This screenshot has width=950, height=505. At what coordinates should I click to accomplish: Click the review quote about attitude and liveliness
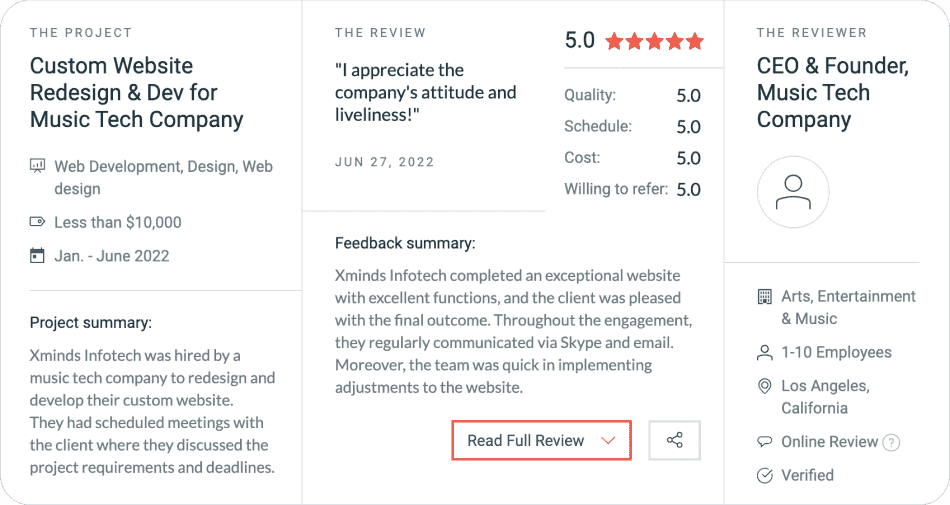[x=426, y=93]
